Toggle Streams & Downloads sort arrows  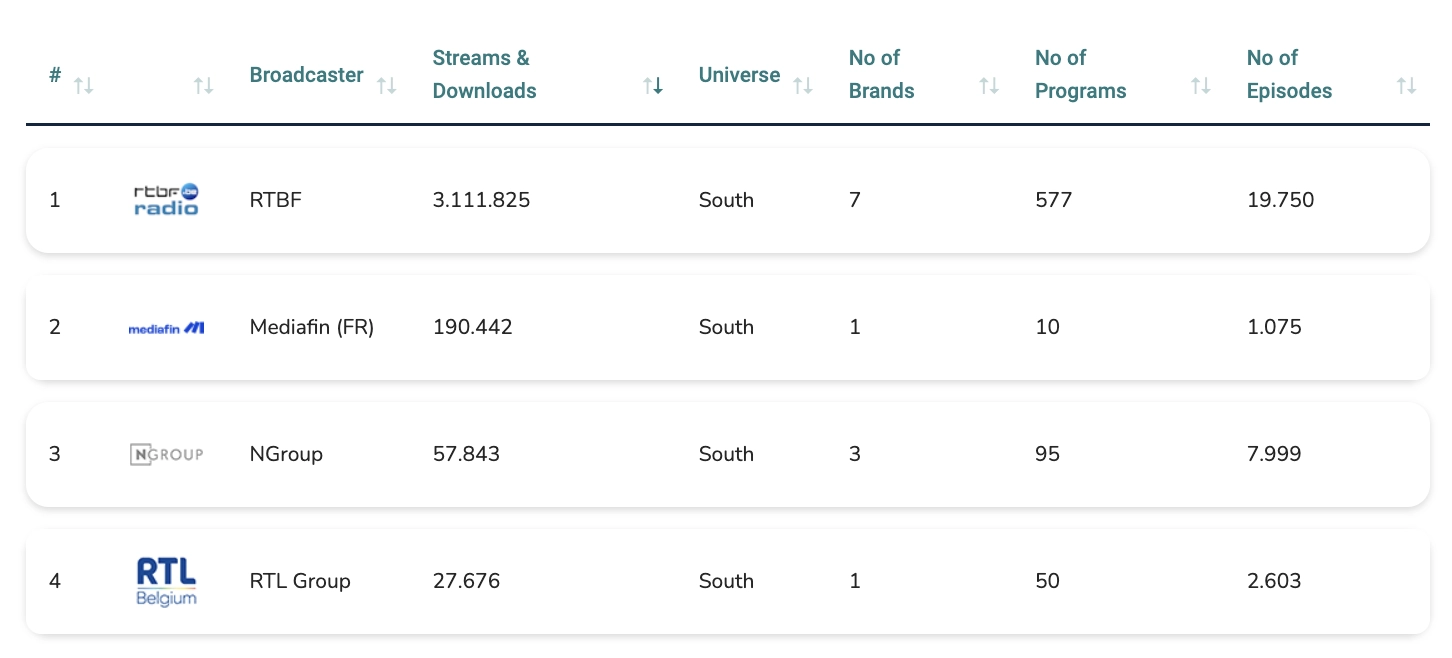tap(653, 86)
